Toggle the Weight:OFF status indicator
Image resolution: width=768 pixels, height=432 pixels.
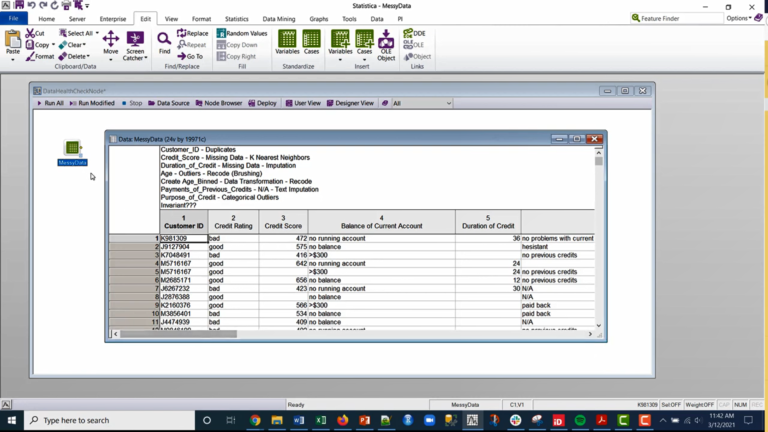700,405
